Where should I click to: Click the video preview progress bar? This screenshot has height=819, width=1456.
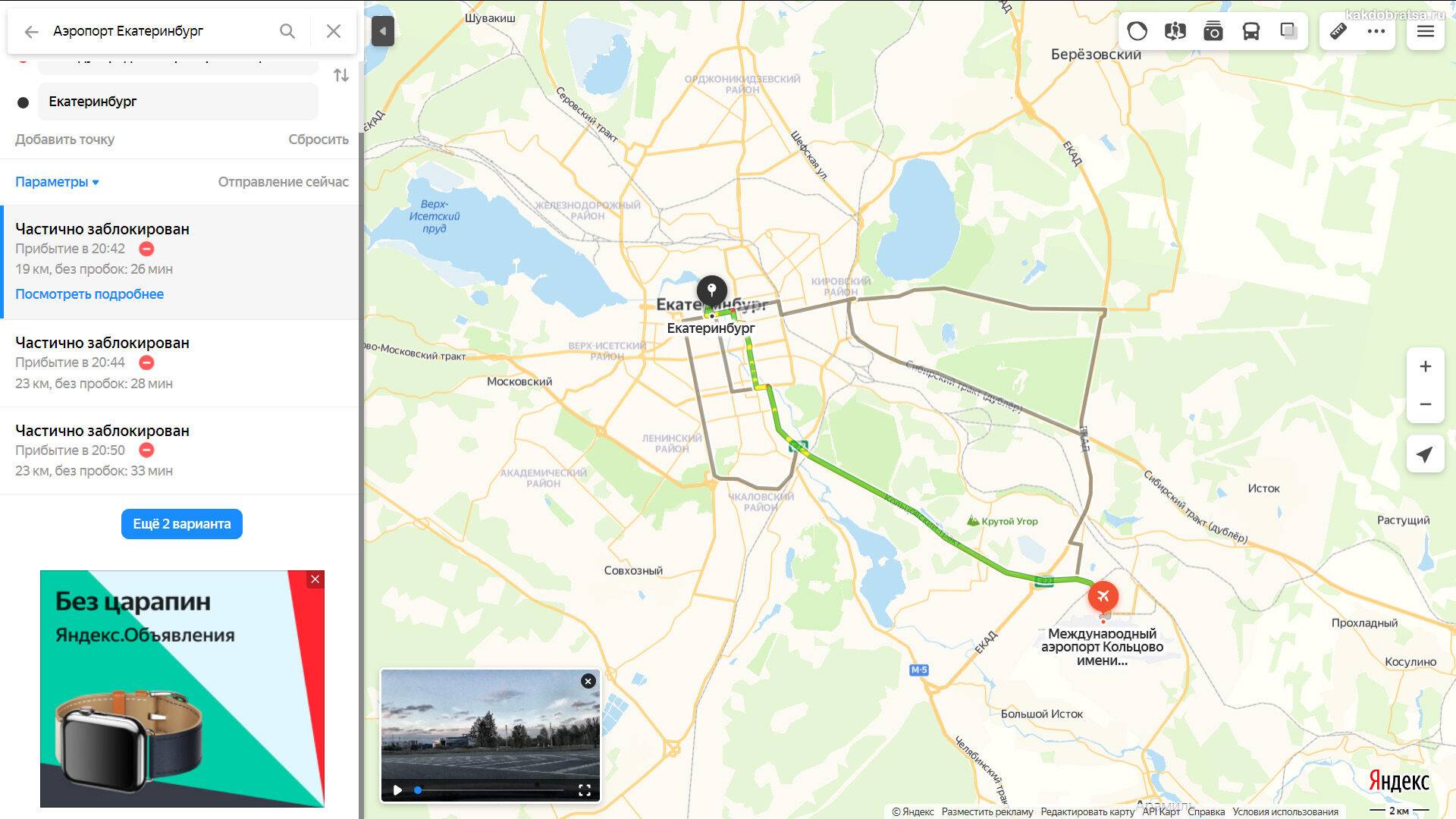click(490, 790)
